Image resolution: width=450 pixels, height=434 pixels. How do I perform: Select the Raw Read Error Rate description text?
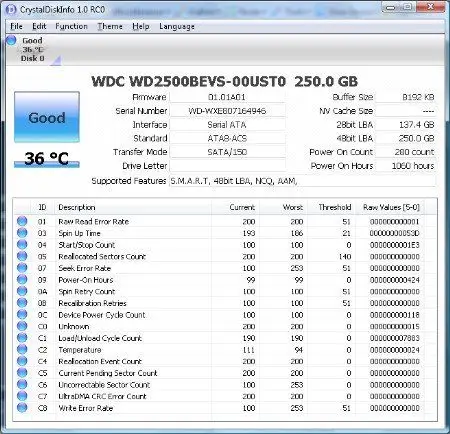point(93,221)
